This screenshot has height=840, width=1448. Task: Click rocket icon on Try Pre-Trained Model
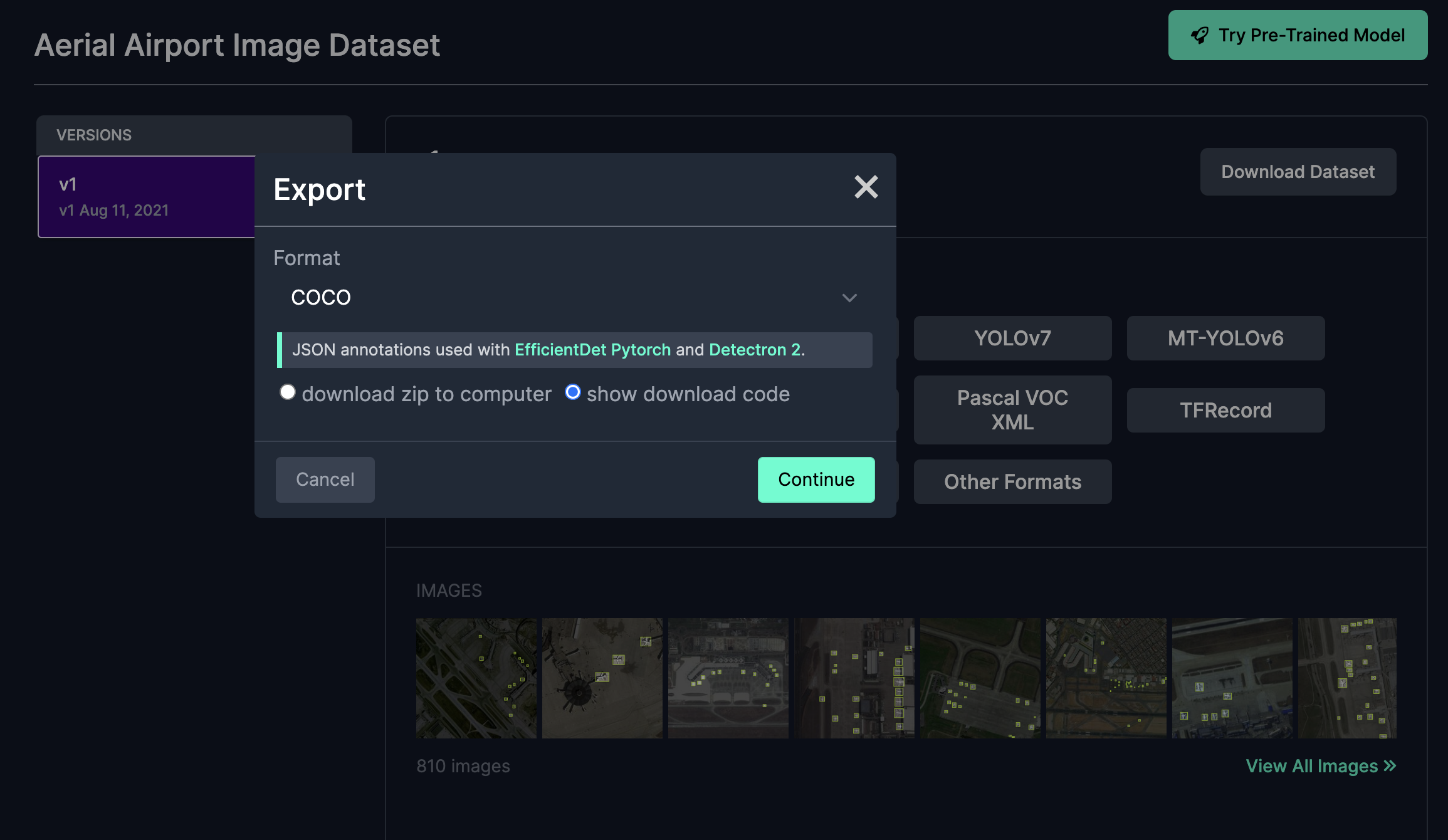[x=1199, y=36]
